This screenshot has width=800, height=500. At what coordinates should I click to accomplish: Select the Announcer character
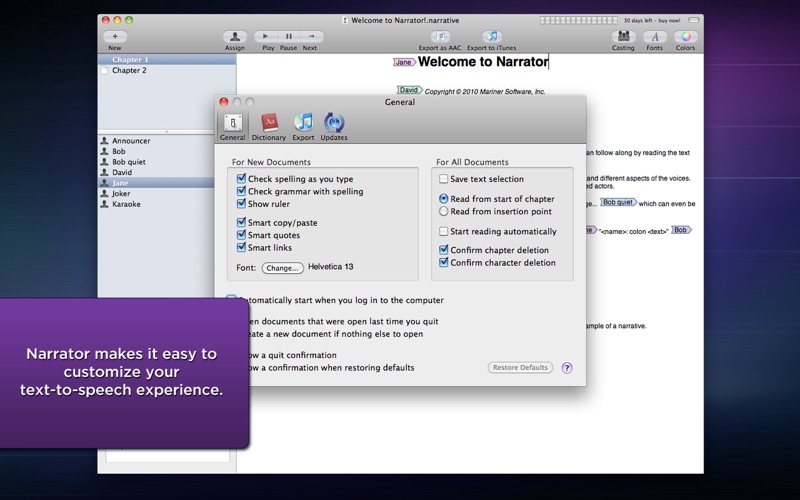(x=156, y=141)
